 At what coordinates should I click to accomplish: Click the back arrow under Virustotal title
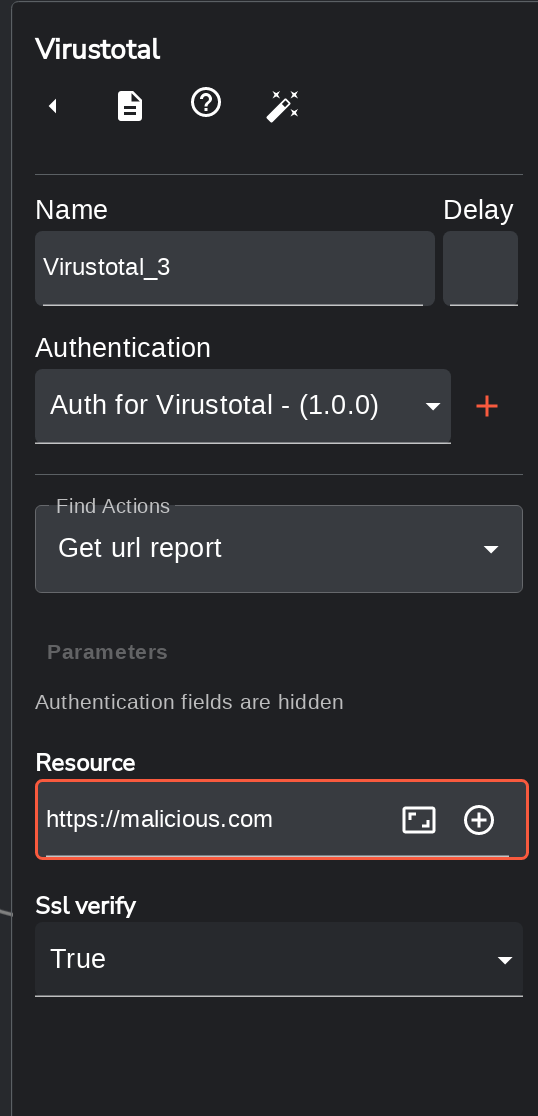pos(53,106)
